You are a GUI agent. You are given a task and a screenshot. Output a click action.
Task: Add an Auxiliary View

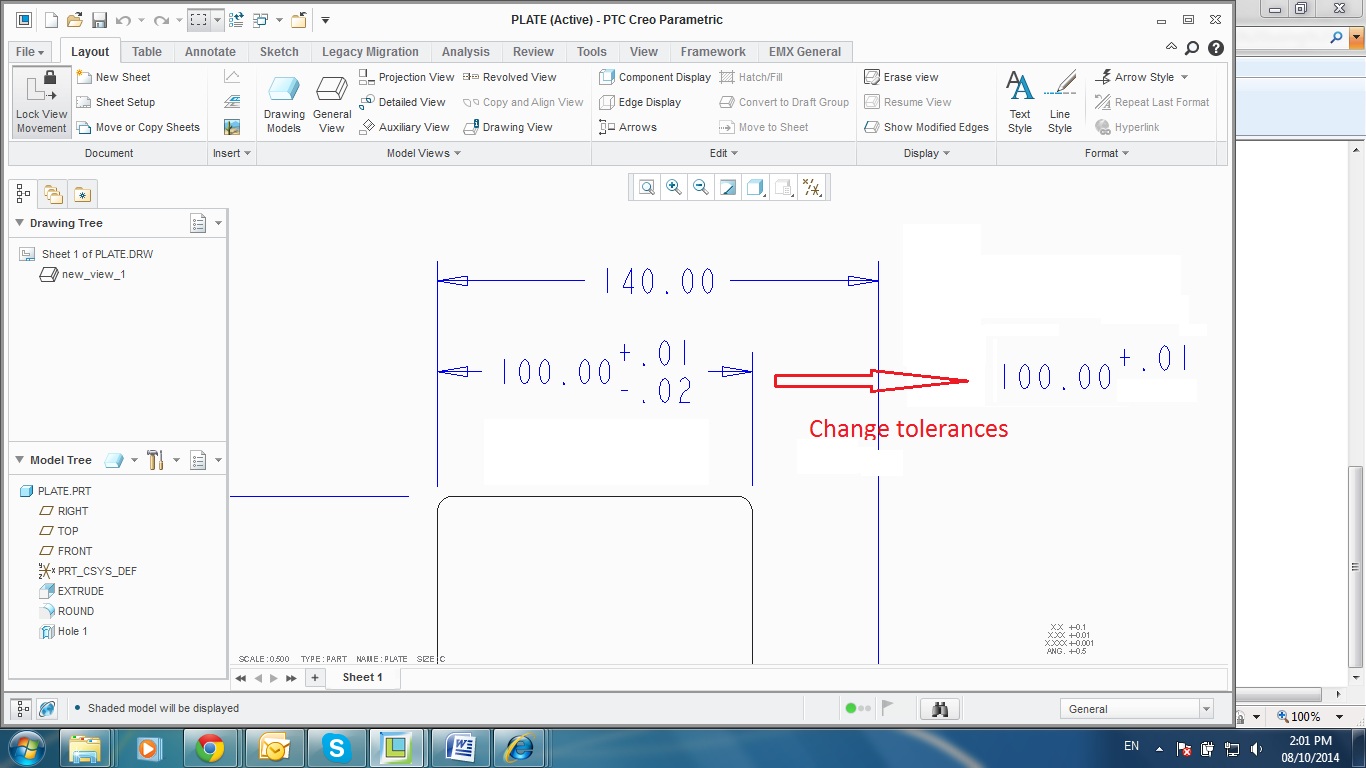404,127
